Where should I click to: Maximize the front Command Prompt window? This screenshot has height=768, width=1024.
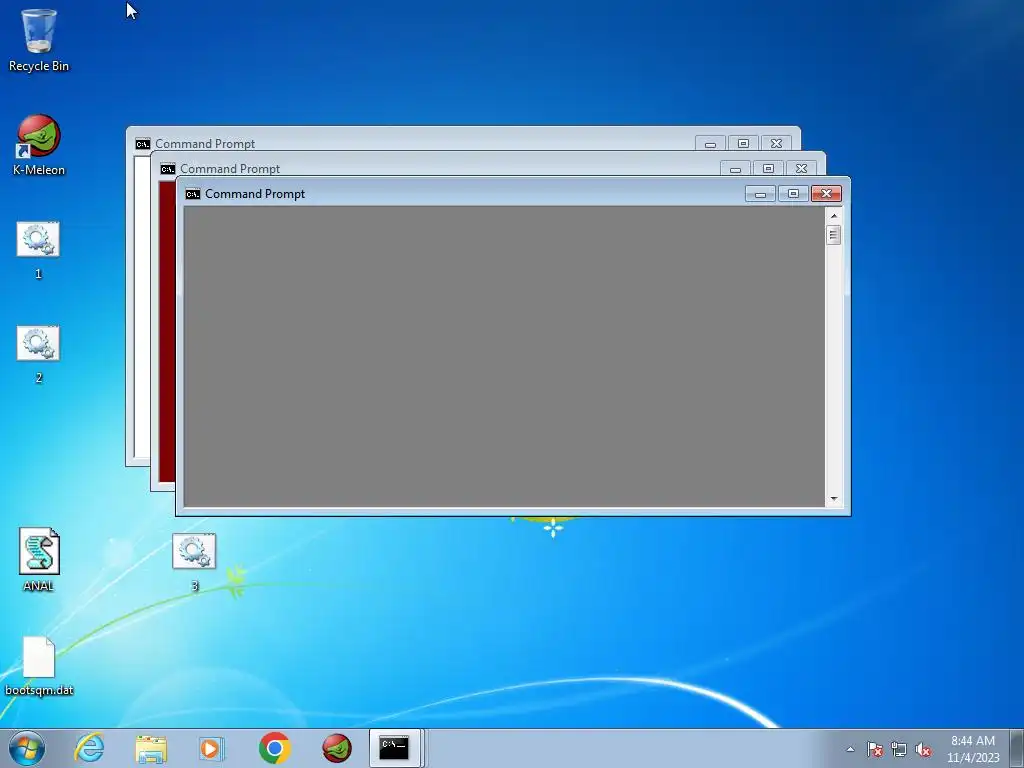click(793, 194)
